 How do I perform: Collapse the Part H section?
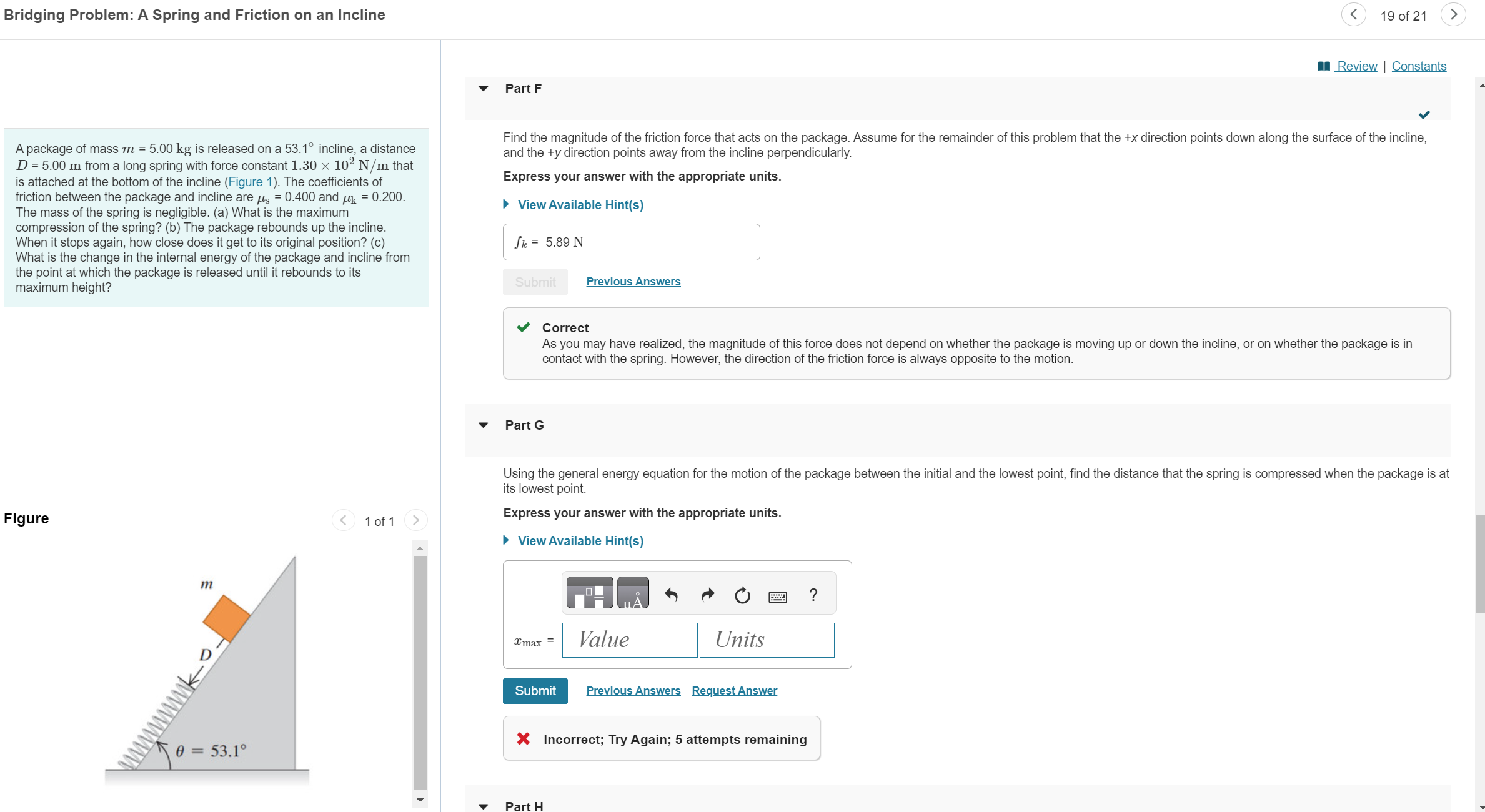pos(483,806)
